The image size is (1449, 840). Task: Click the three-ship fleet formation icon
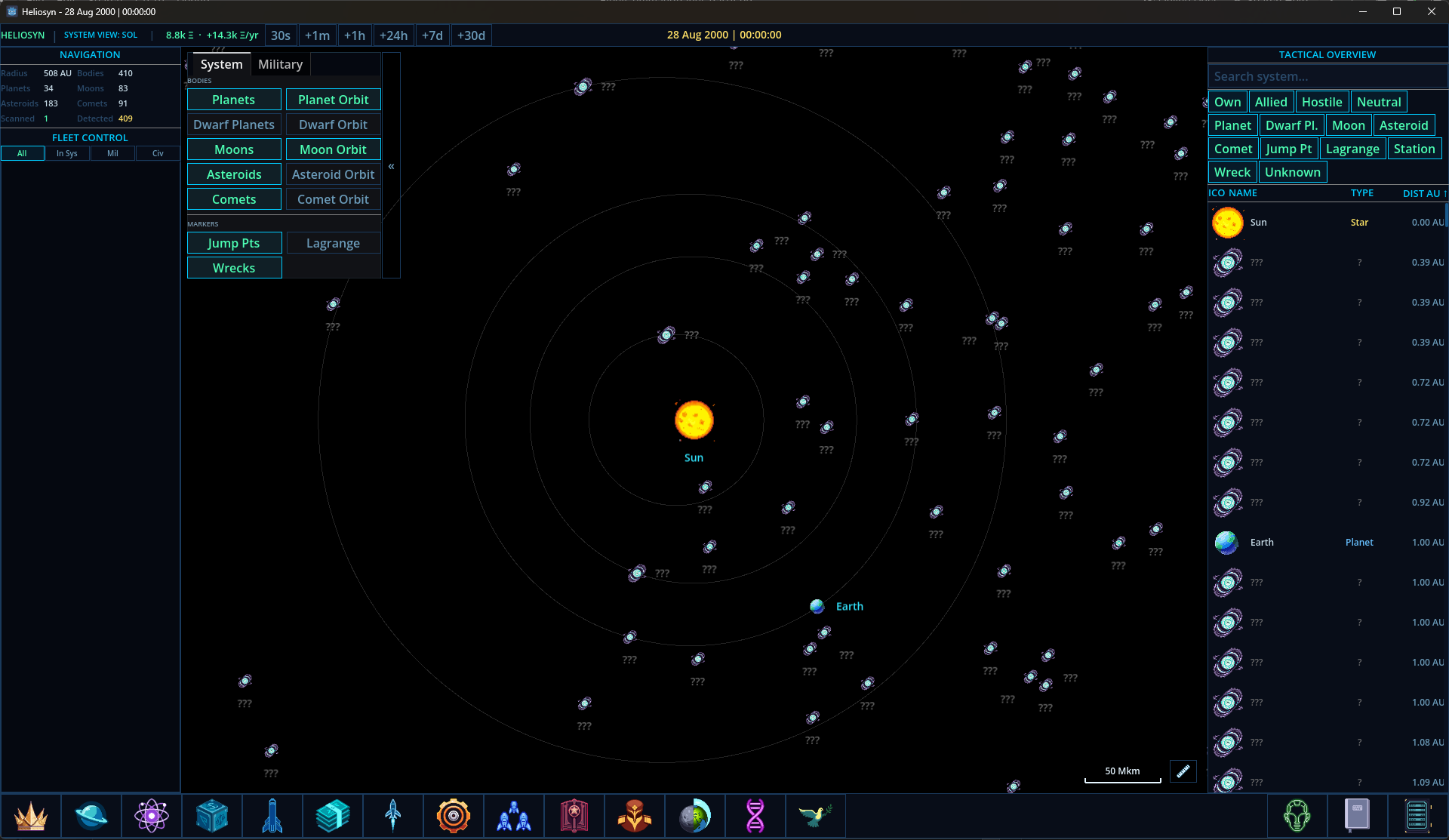coord(514,816)
